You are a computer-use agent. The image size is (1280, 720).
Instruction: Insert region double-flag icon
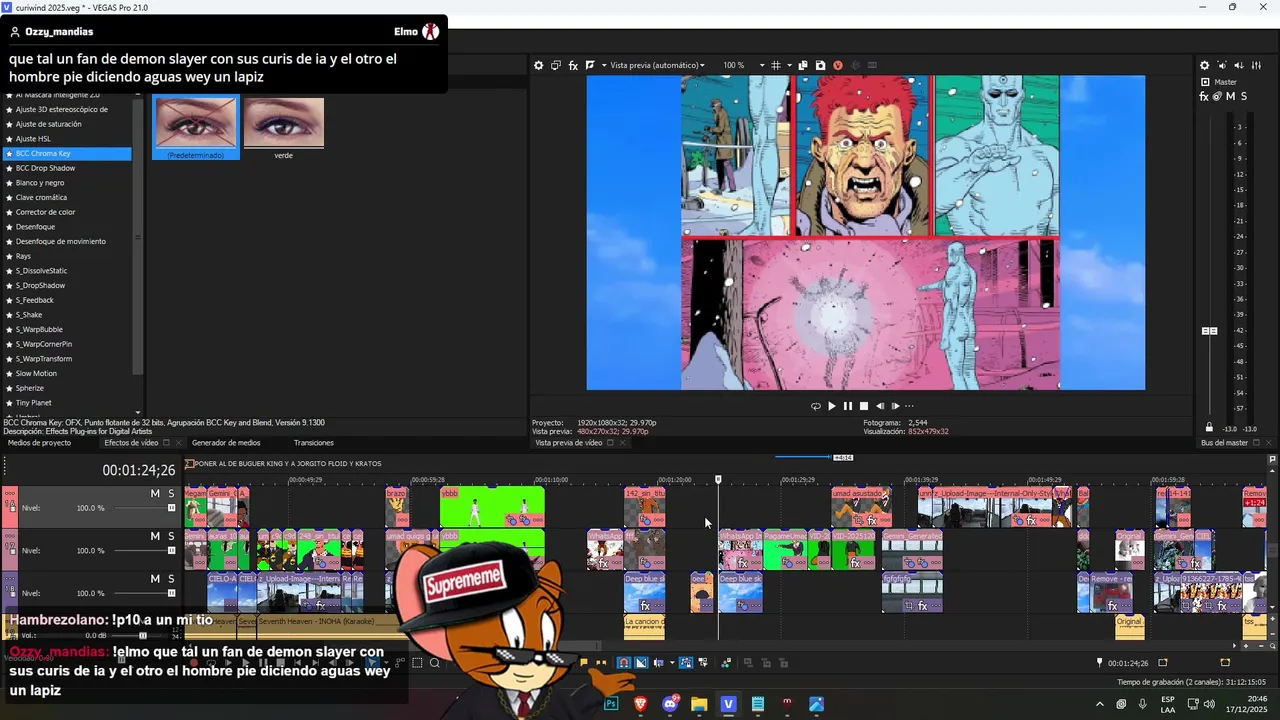tap(601, 662)
